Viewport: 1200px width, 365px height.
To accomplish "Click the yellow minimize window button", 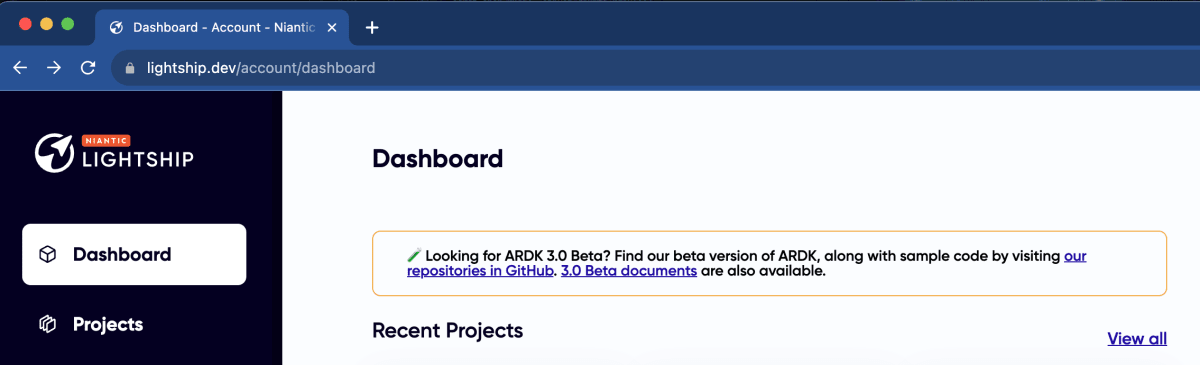I will [x=46, y=24].
